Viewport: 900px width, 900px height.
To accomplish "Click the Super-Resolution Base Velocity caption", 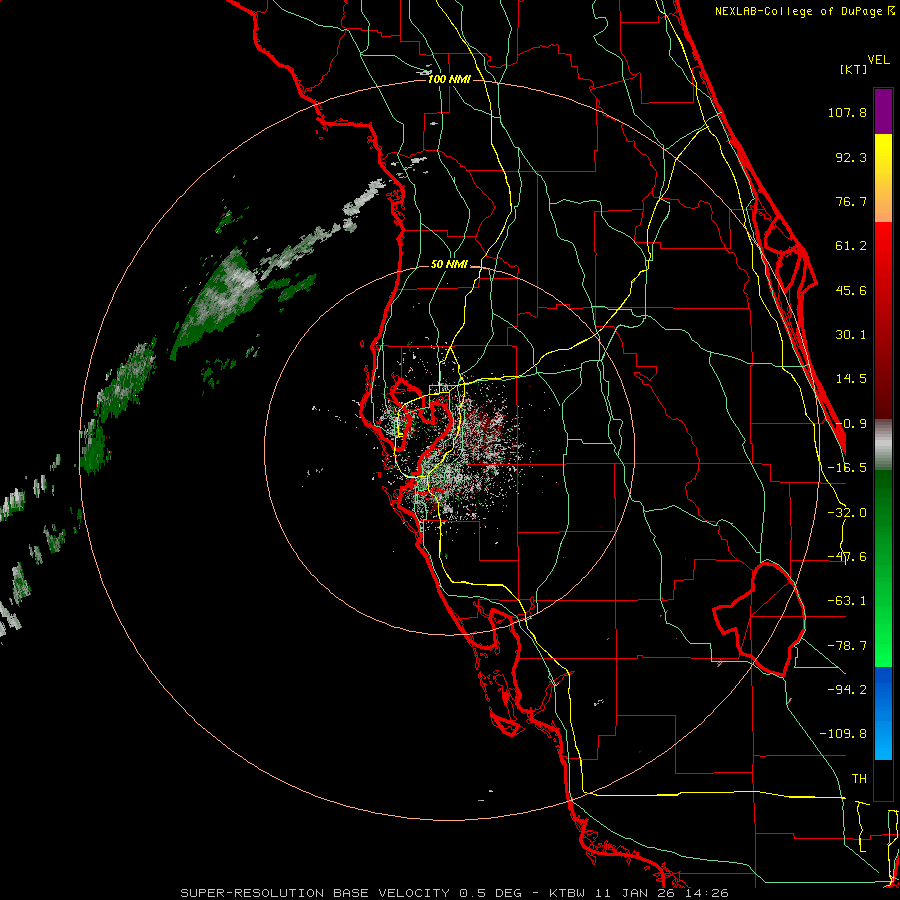I will click(455, 893).
